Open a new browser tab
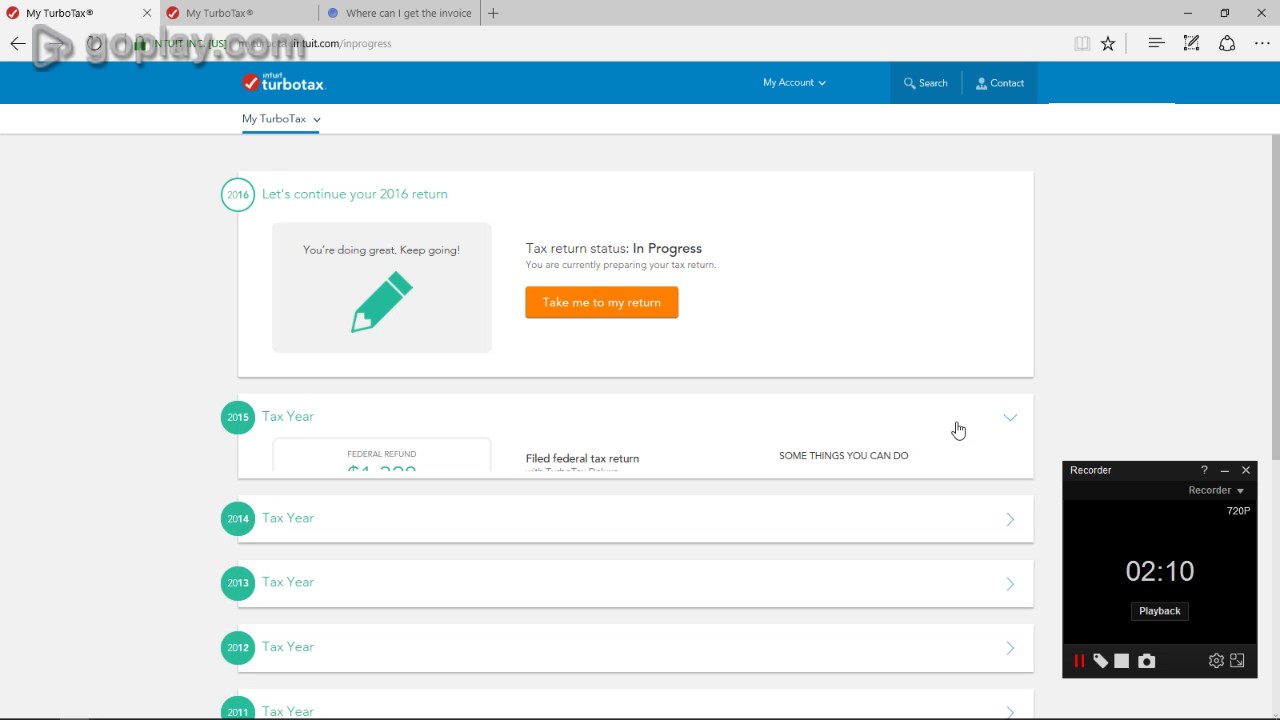Screen dimensions: 1280x720 click(493, 13)
